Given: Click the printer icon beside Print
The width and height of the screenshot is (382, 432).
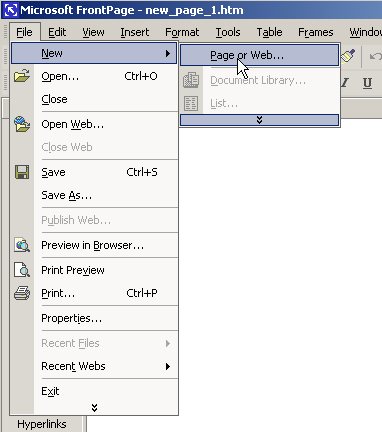Looking at the screenshot, I should (x=22, y=293).
